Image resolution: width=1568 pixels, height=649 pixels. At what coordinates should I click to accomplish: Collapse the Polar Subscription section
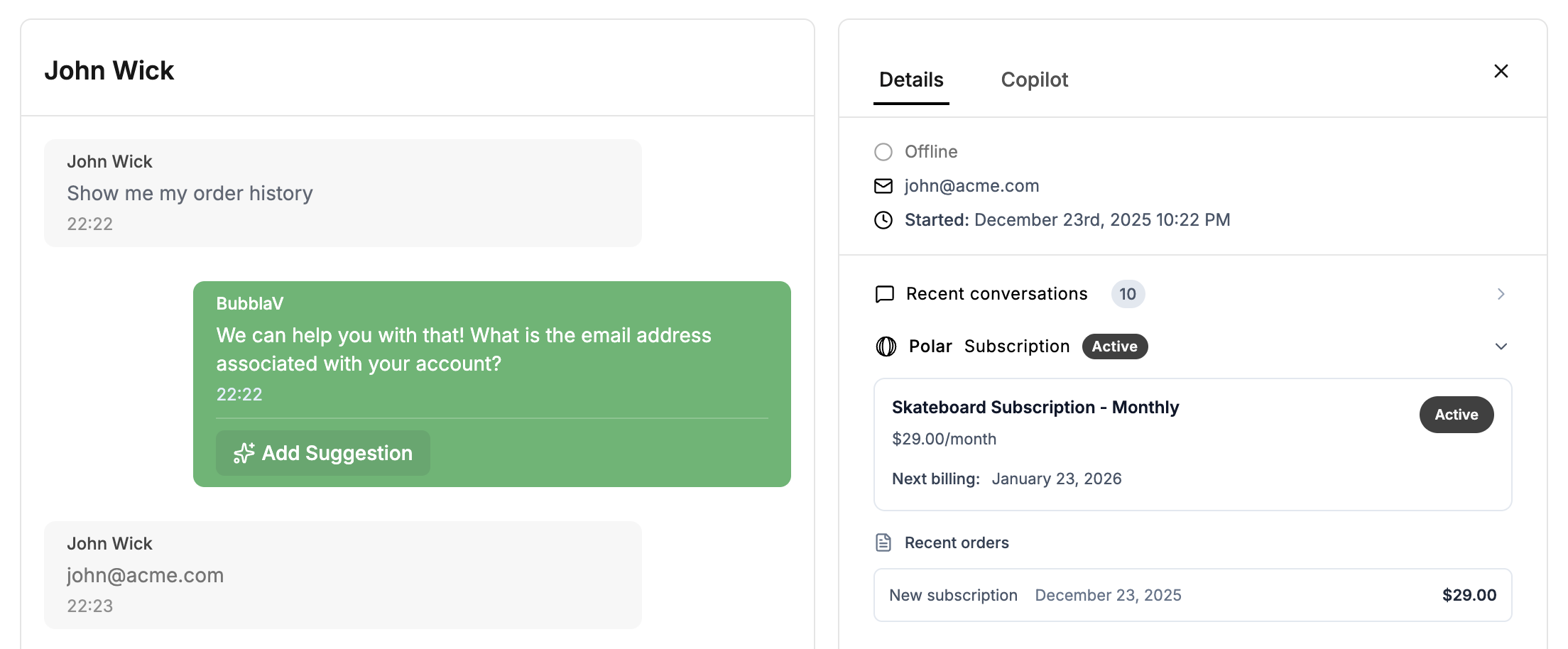[x=1501, y=347]
